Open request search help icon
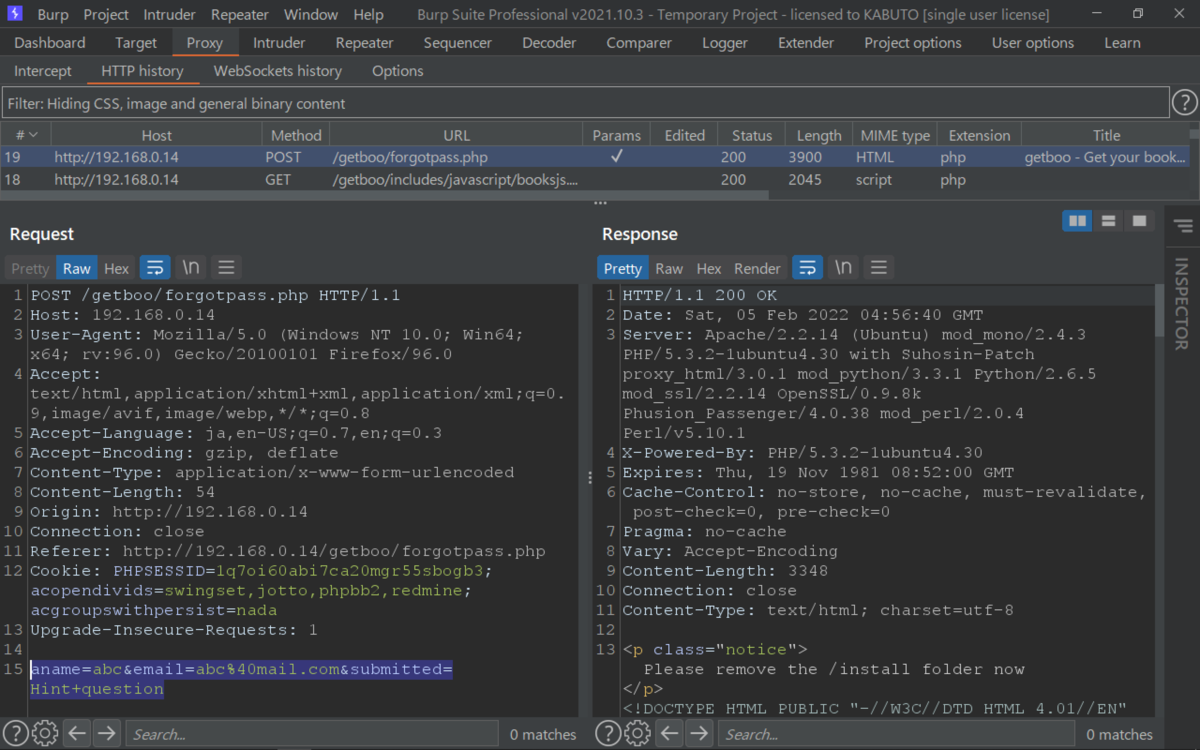Image resolution: width=1200 pixels, height=750 pixels. click(16, 733)
